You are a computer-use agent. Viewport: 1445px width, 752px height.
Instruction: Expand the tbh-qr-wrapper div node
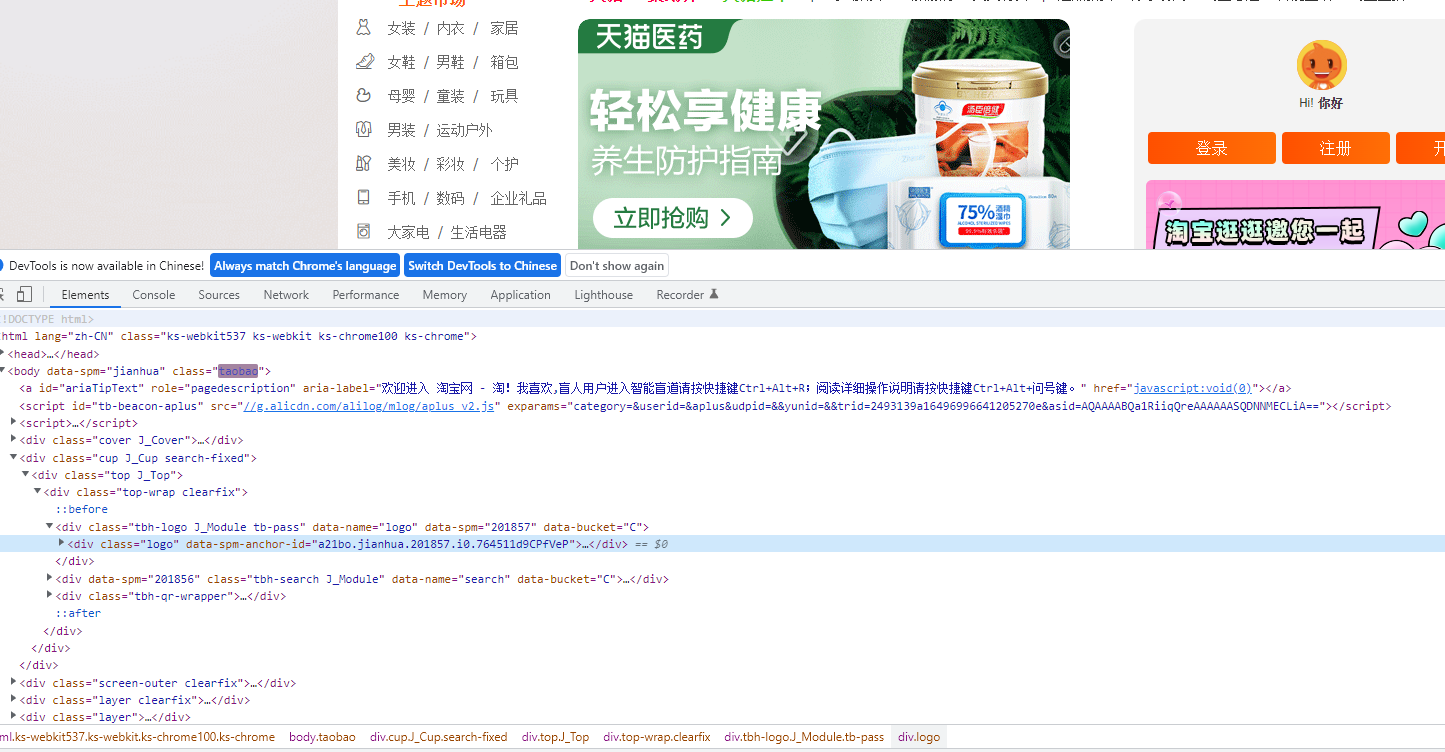tap(50, 596)
